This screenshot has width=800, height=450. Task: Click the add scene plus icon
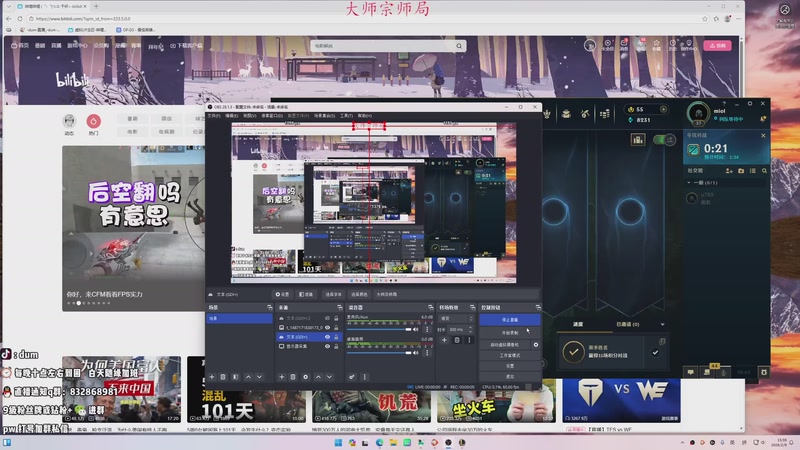[211, 377]
